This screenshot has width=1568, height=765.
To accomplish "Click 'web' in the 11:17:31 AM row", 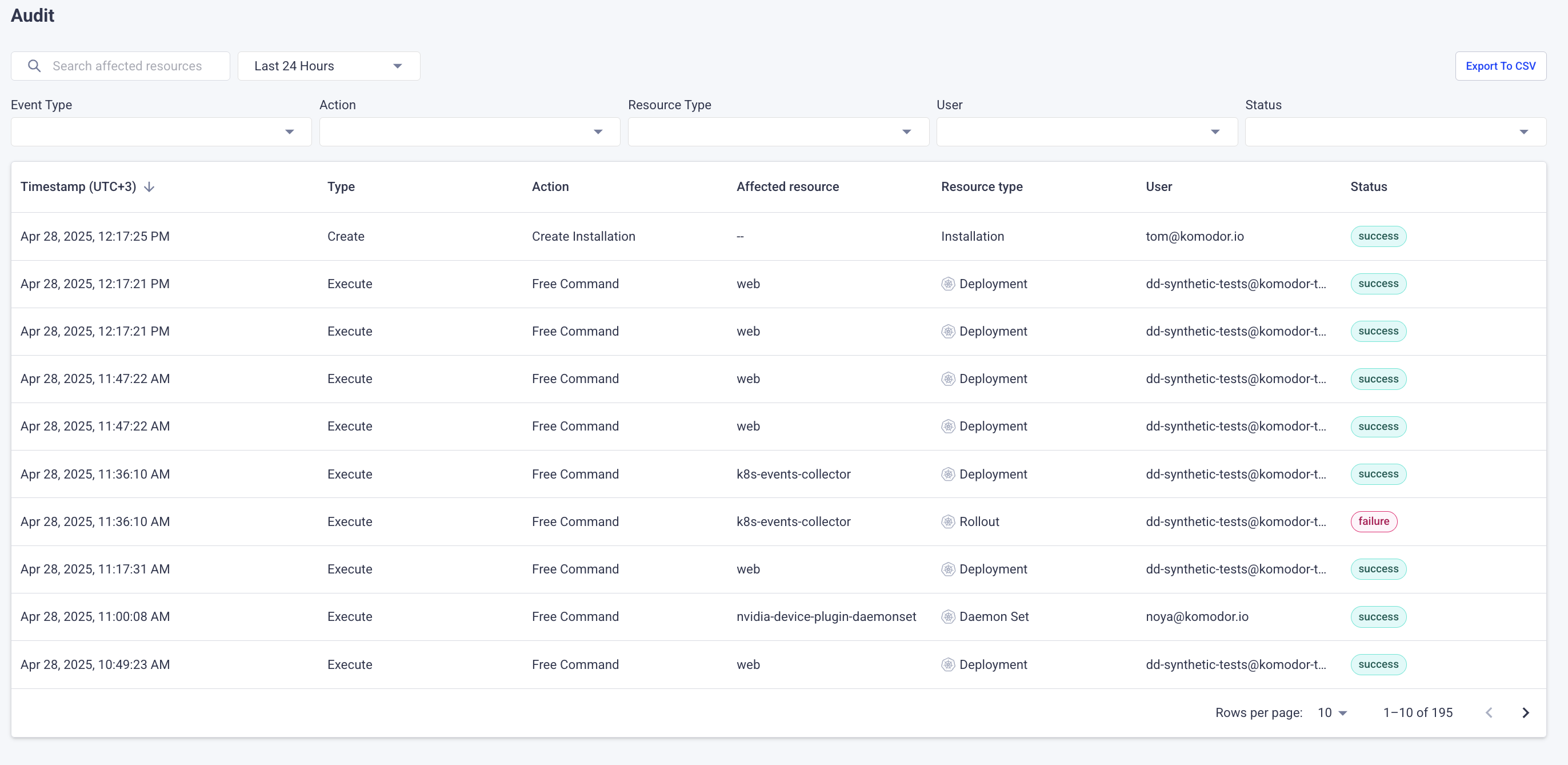I will point(748,569).
